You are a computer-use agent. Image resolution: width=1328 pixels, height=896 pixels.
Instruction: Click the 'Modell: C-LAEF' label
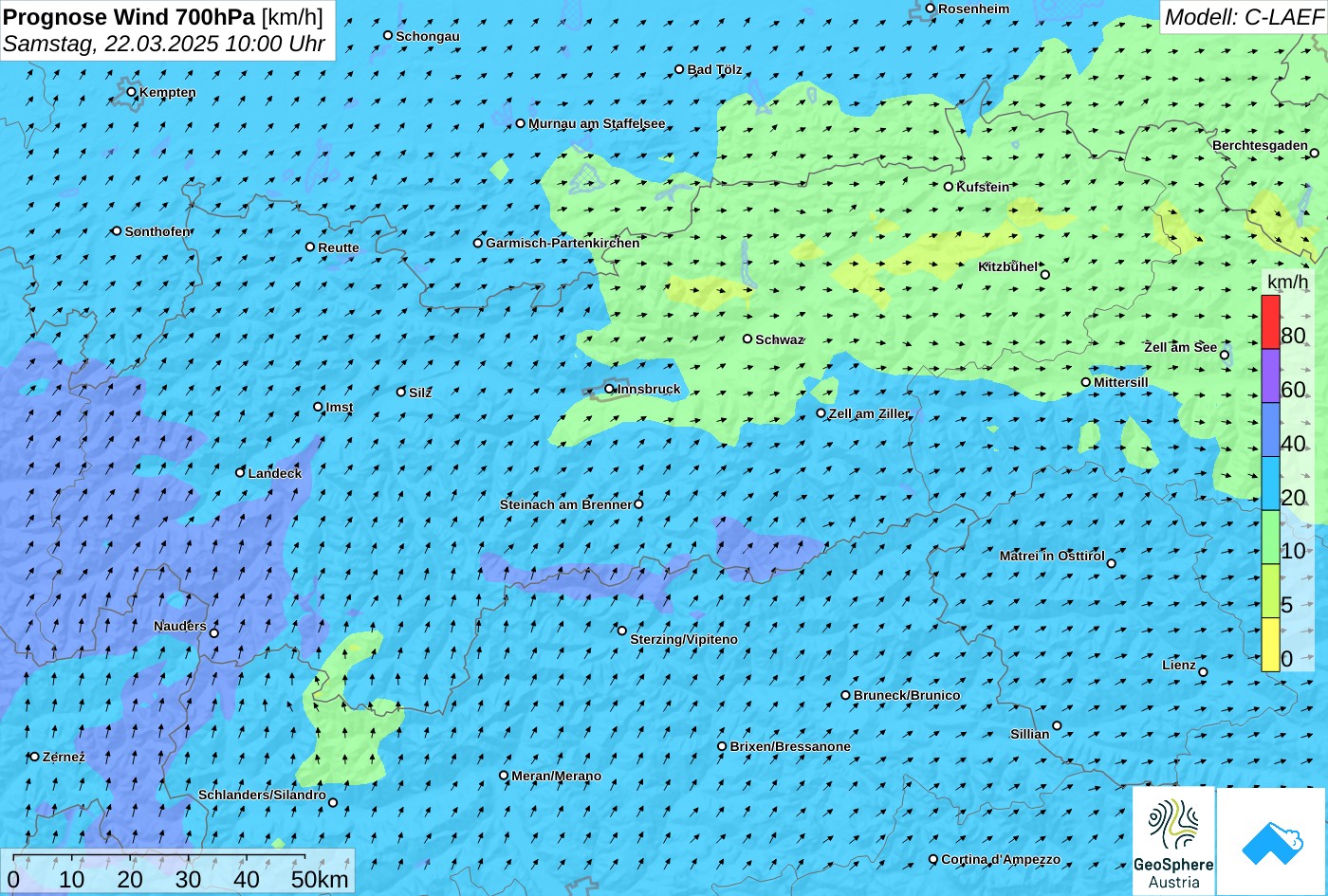pos(1243,16)
